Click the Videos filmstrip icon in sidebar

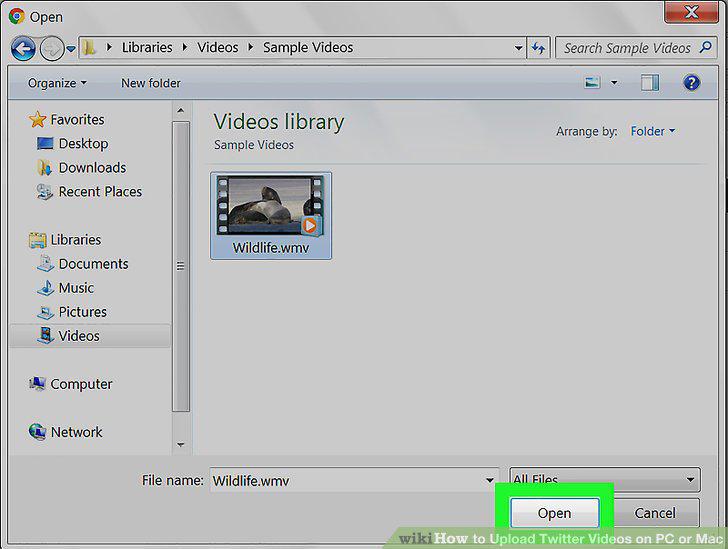tap(46, 335)
